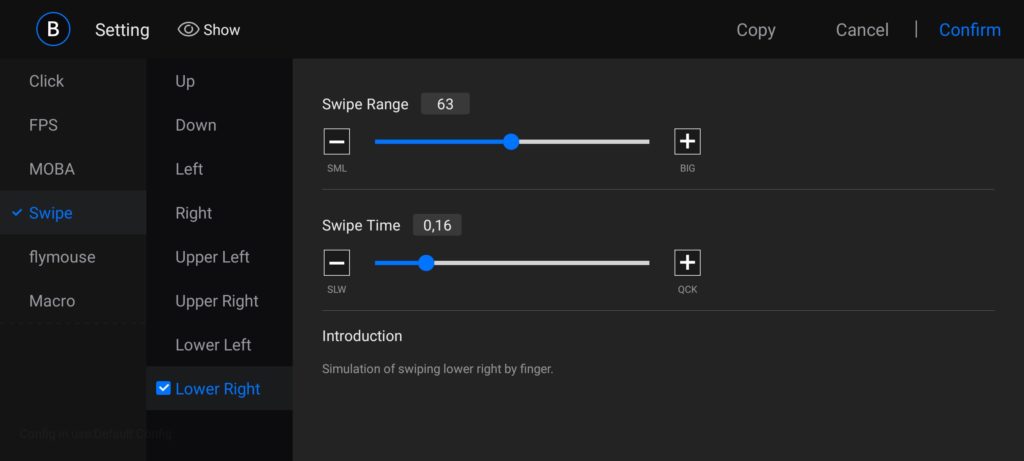Click the Swipe Range value field
The height and width of the screenshot is (461, 1024).
(445, 104)
